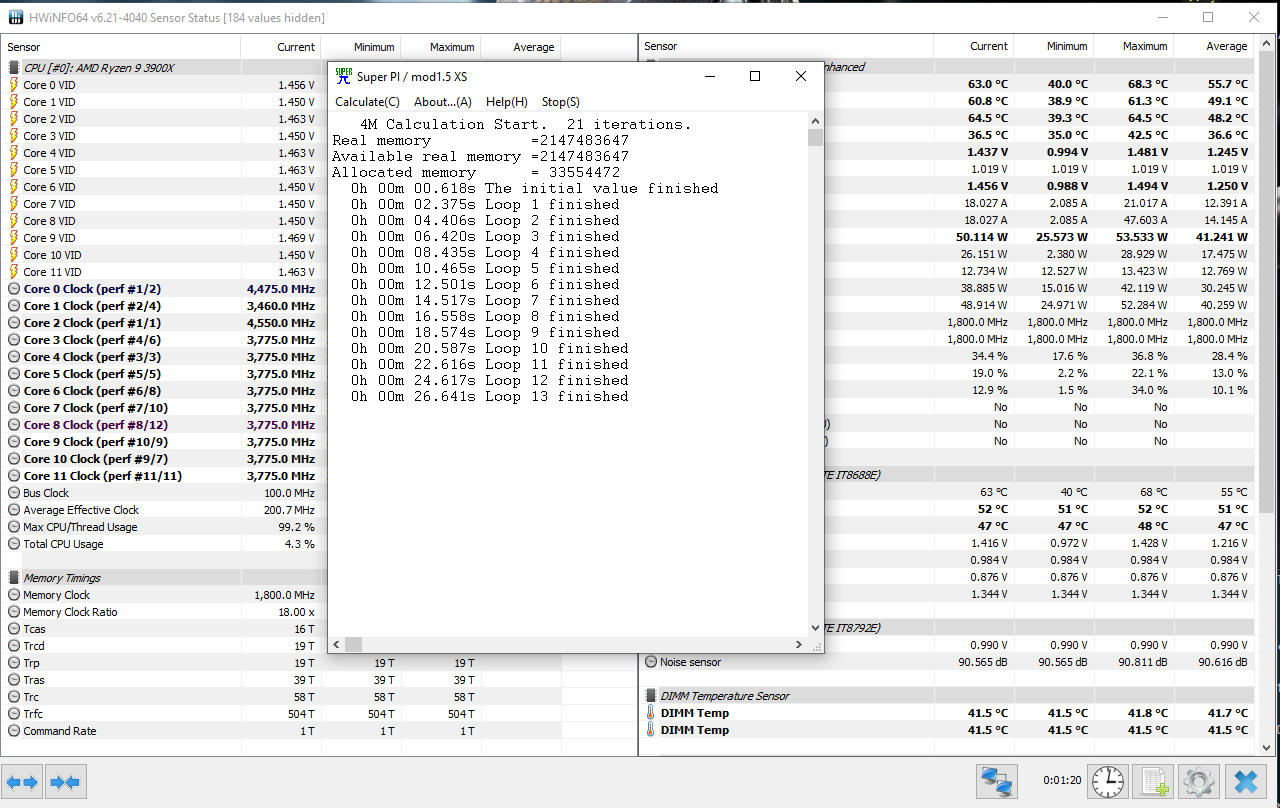
Task: Click the icon next to Bus Clock
Action: pyautogui.click(x=14, y=493)
